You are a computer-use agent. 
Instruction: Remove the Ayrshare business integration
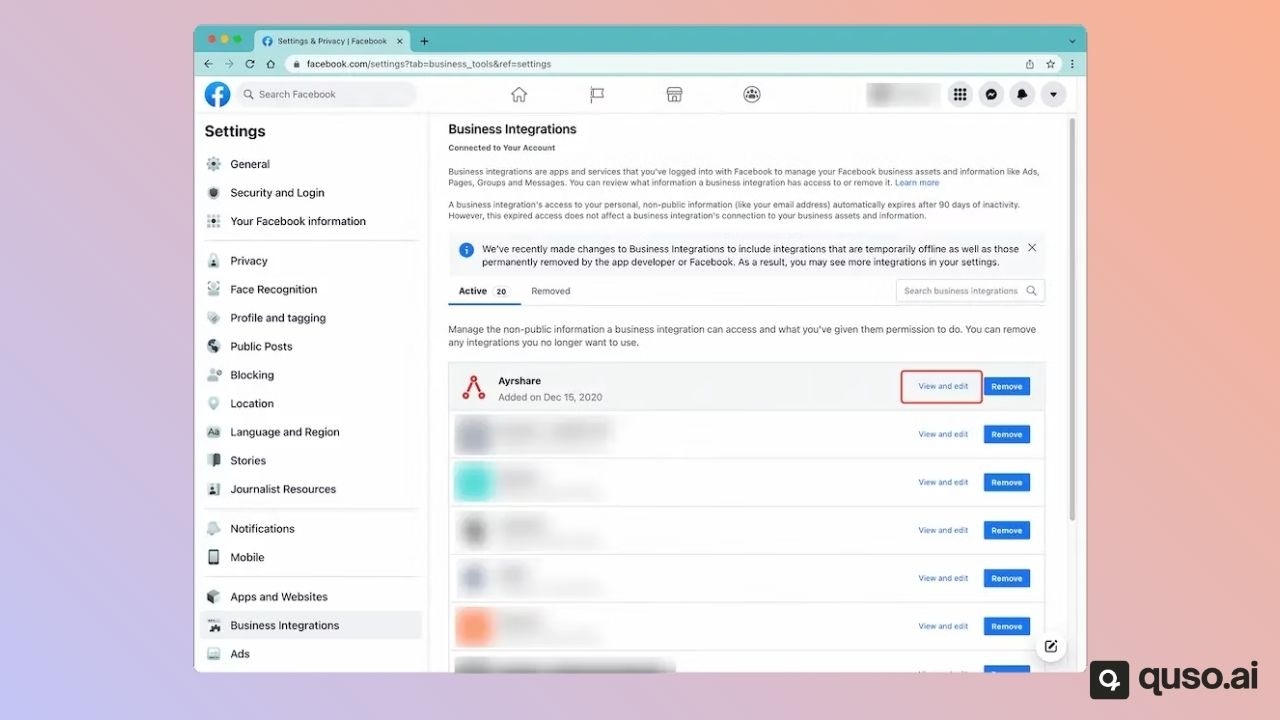[x=1007, y=386]
